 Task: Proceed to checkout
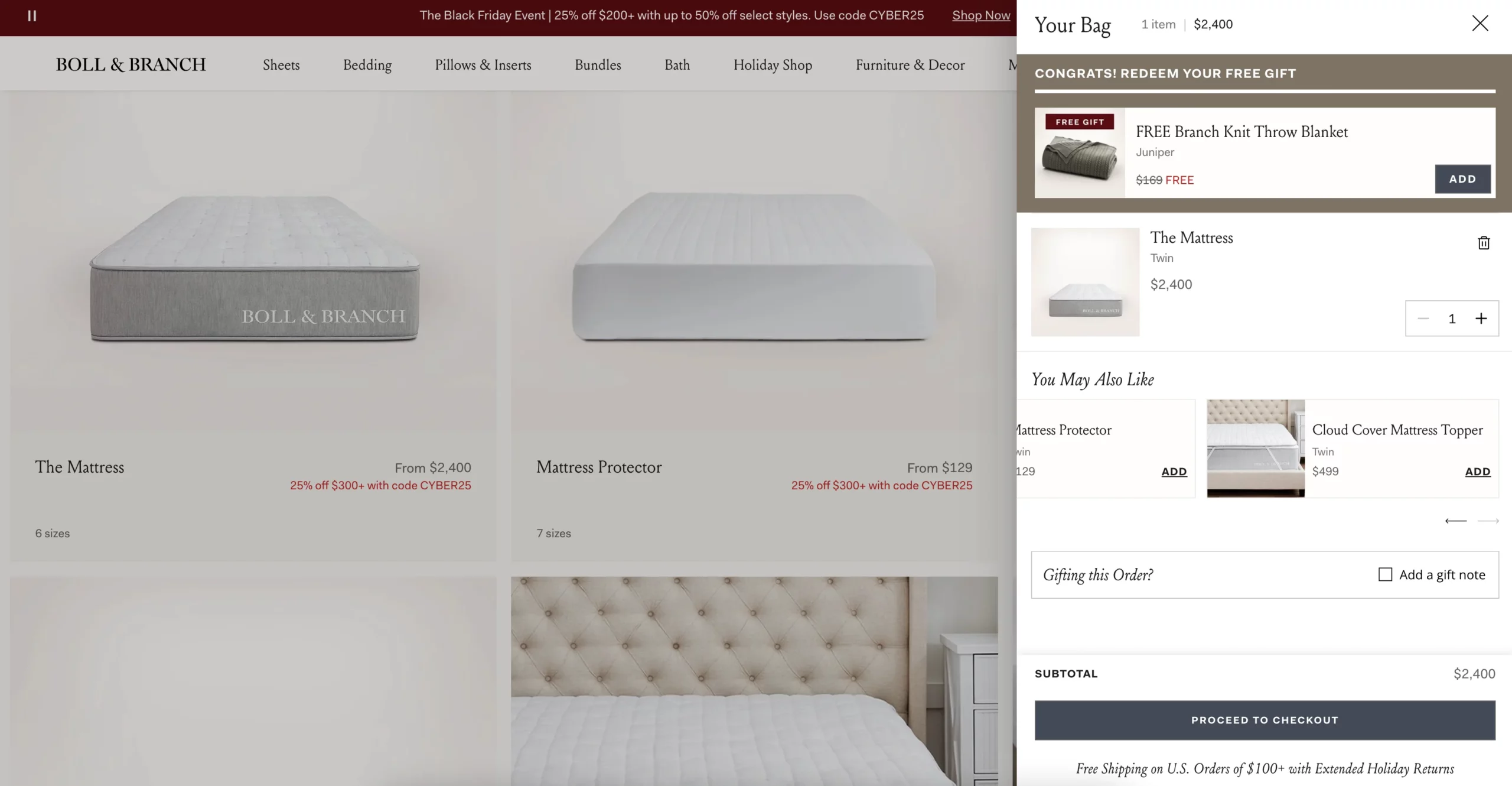(1265, 720)
